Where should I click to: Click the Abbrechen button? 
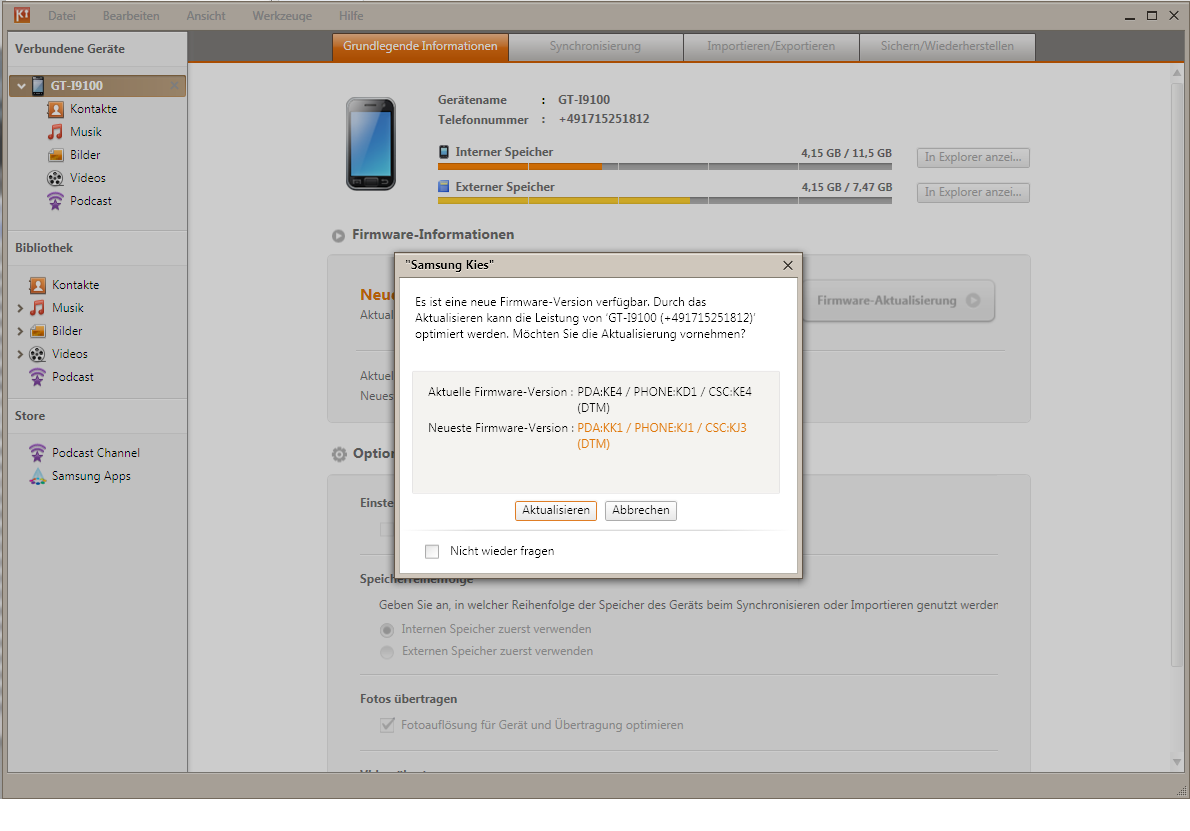point(641,511)
